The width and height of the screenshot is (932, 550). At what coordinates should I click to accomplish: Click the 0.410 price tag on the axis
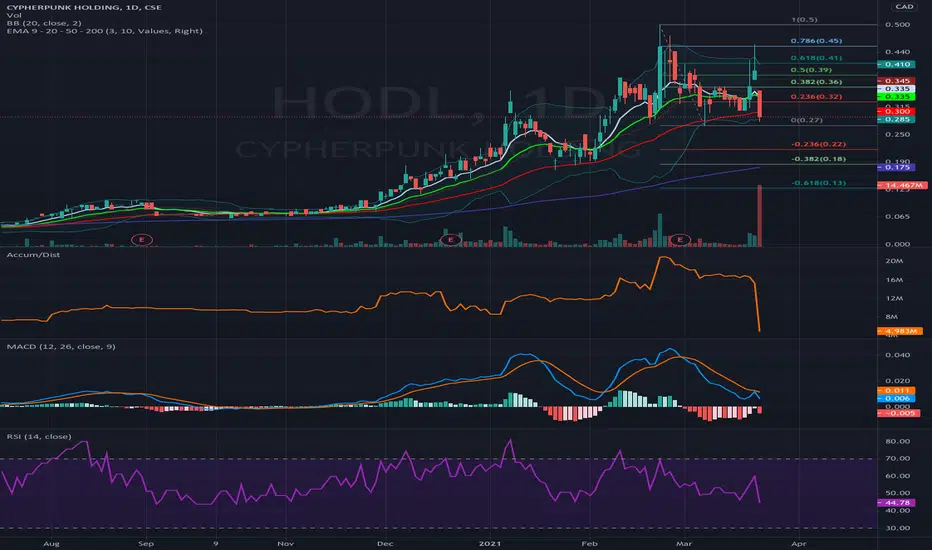[896, 64]
